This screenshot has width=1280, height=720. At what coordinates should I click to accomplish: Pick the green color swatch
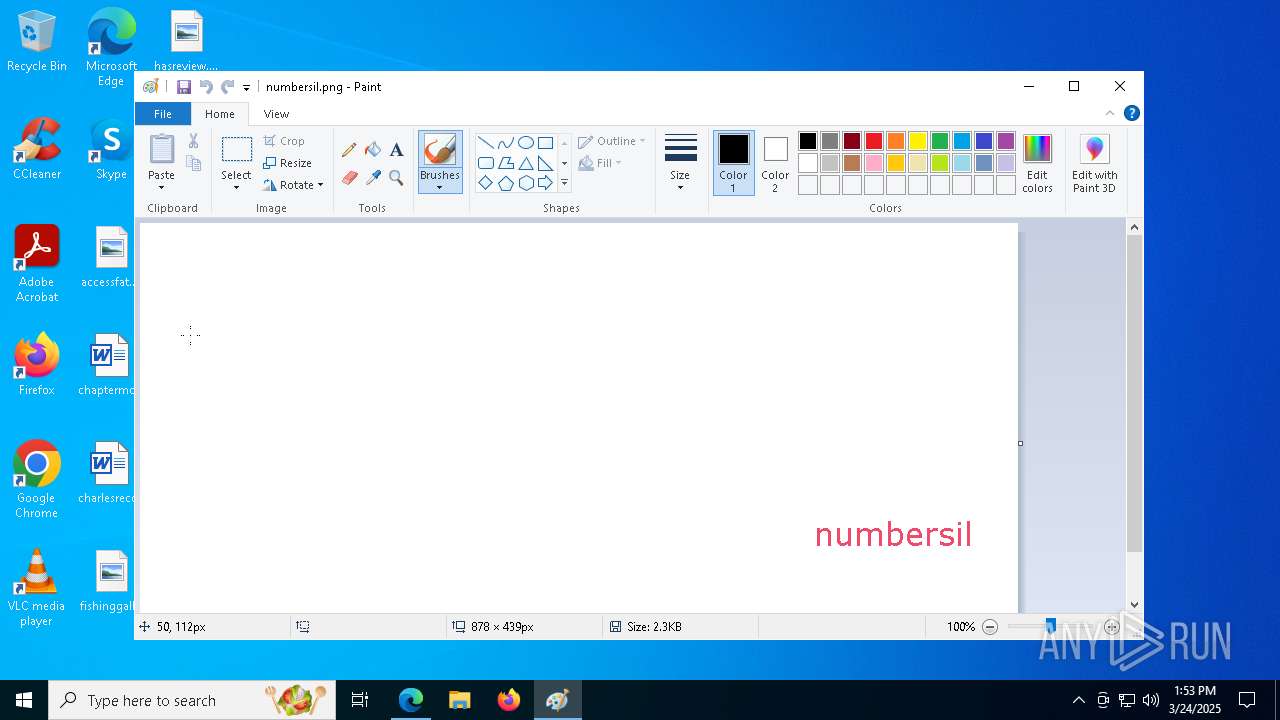point(940,141)
